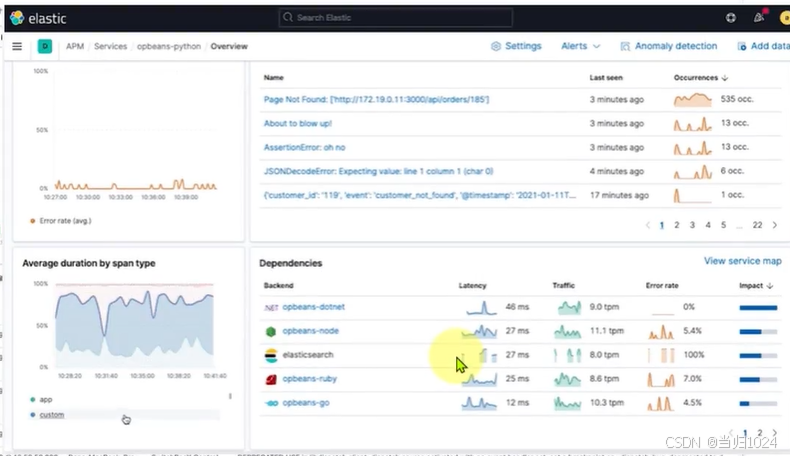Sort by Impact arrow

click(770, 286)
